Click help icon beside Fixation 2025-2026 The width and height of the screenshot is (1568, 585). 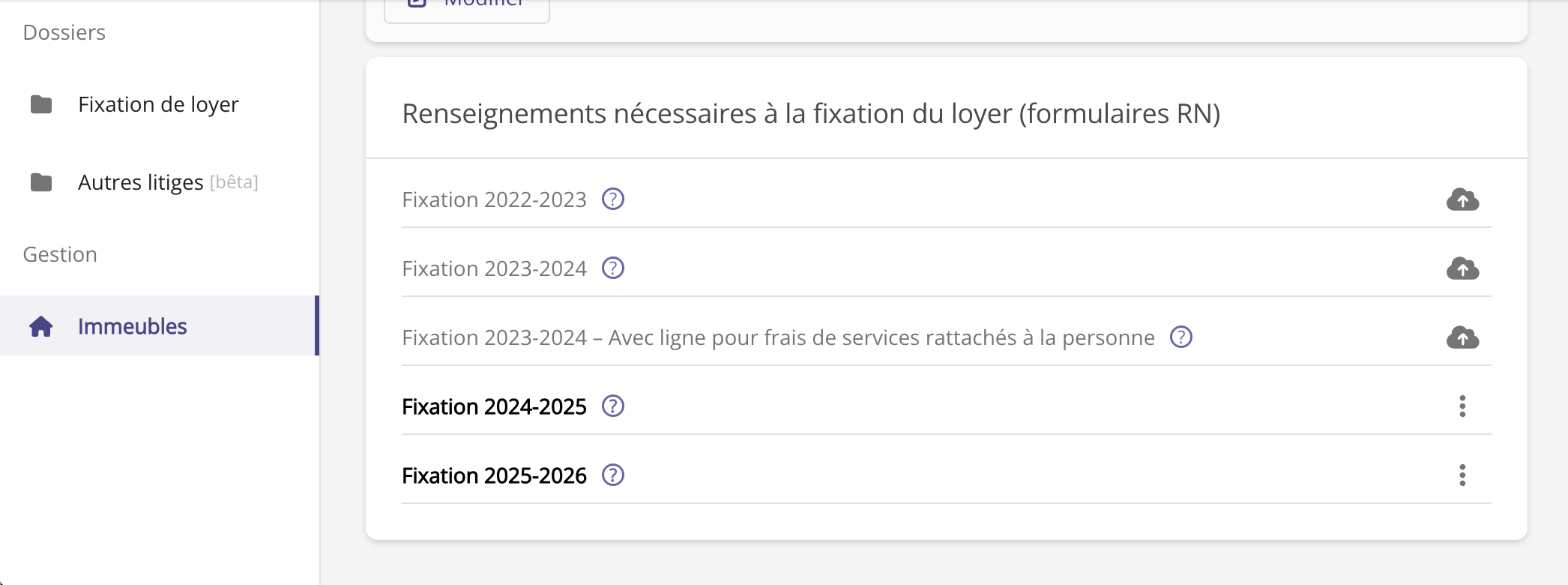click(613, 475)
